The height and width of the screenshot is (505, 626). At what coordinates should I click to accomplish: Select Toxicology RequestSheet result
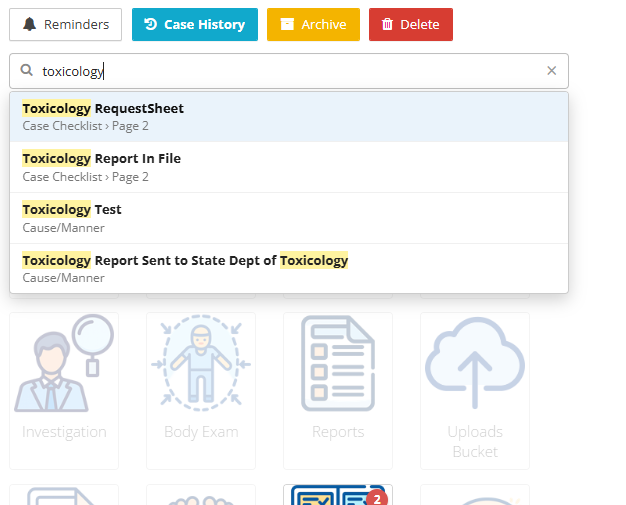click(x=289, y=117)
